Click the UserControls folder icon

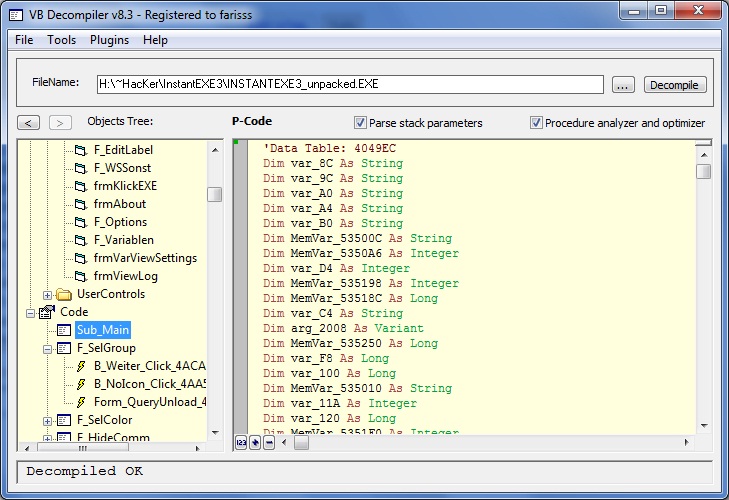[x=64, y=294]
